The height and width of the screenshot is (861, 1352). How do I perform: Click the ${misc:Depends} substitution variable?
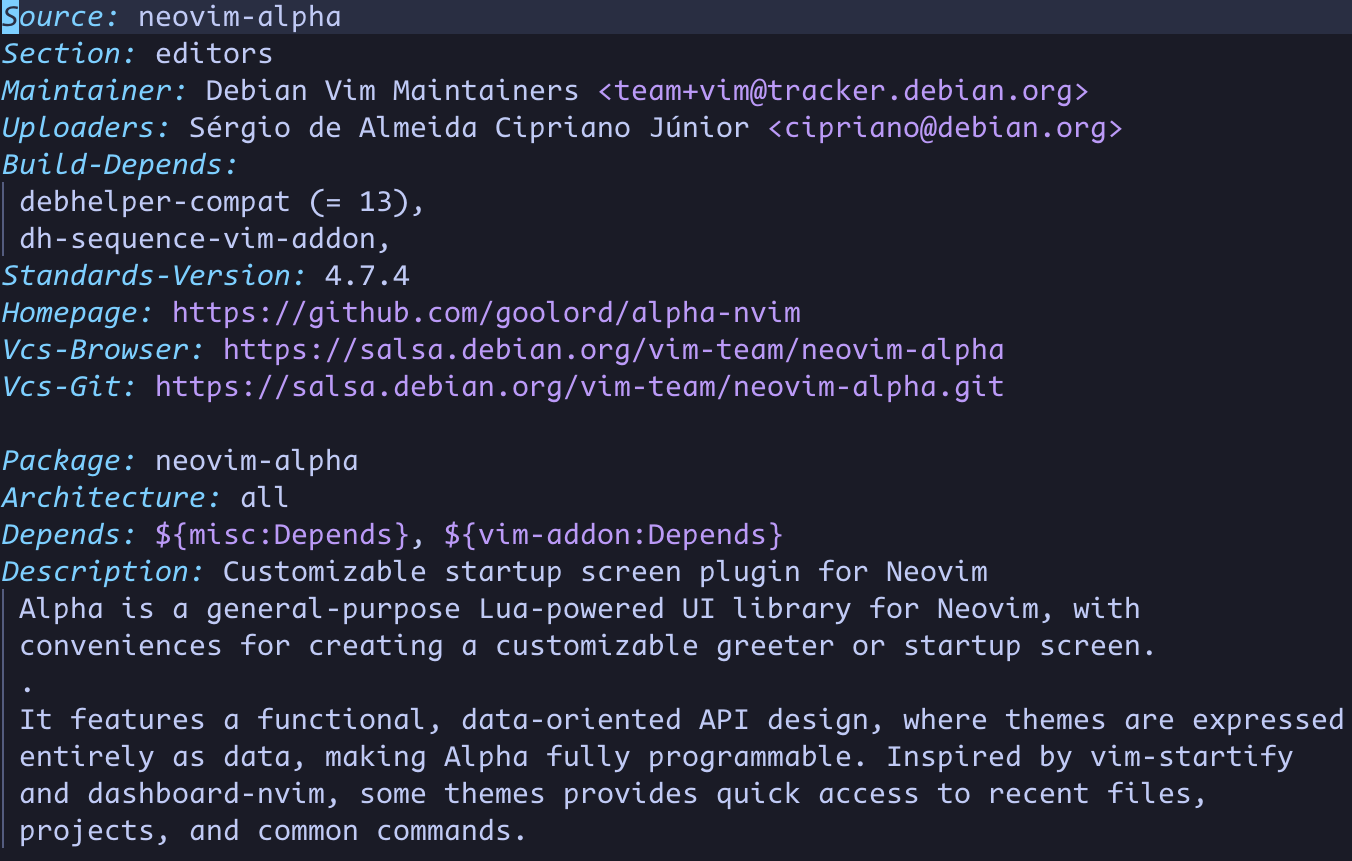(282, 535)
